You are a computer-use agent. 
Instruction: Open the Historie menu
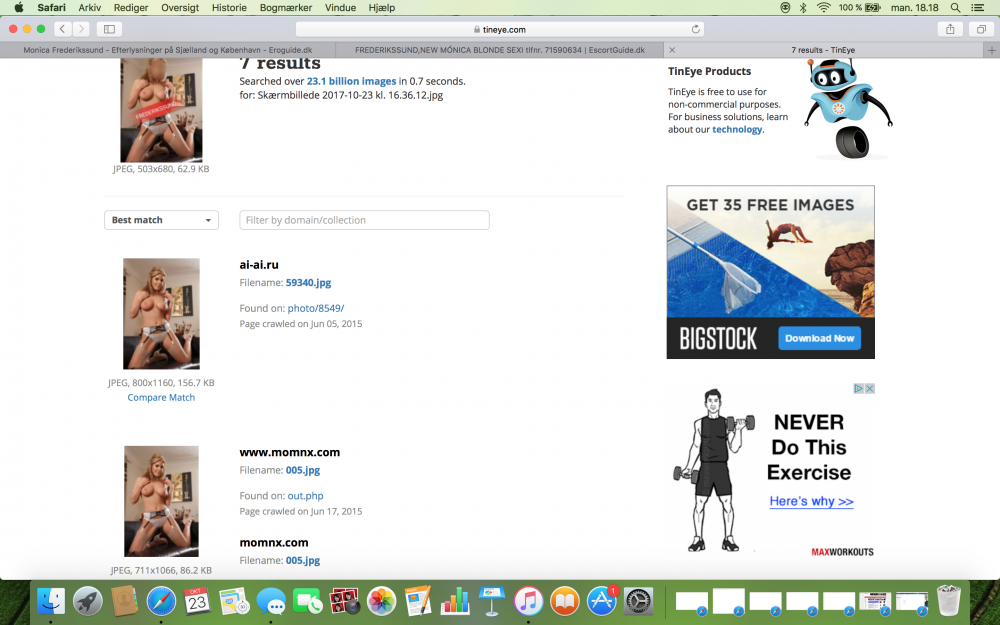coord(229,8)
